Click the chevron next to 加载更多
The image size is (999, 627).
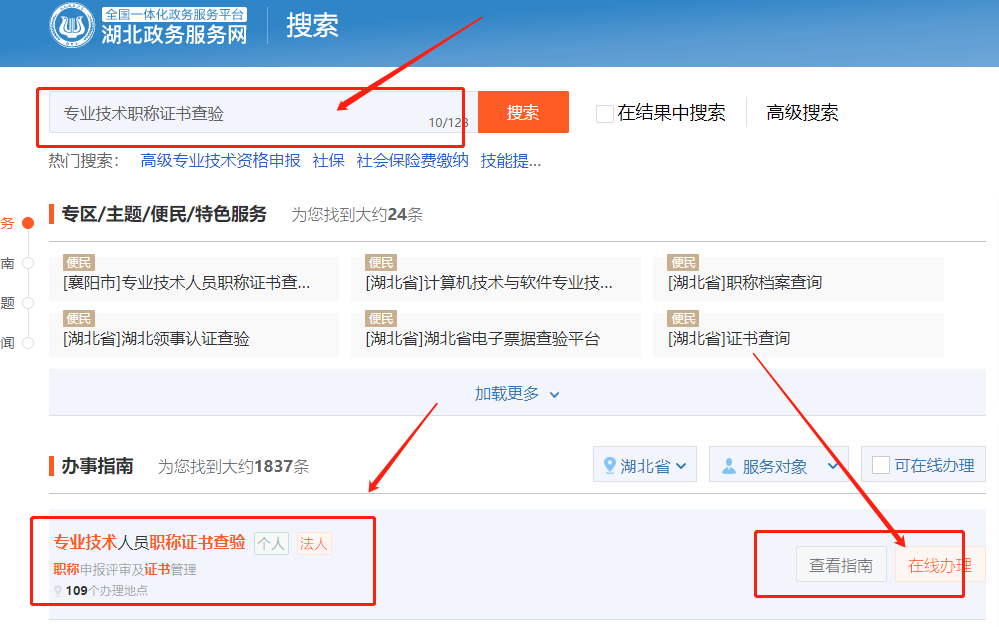pyautogui.click(x=554, y=395)
